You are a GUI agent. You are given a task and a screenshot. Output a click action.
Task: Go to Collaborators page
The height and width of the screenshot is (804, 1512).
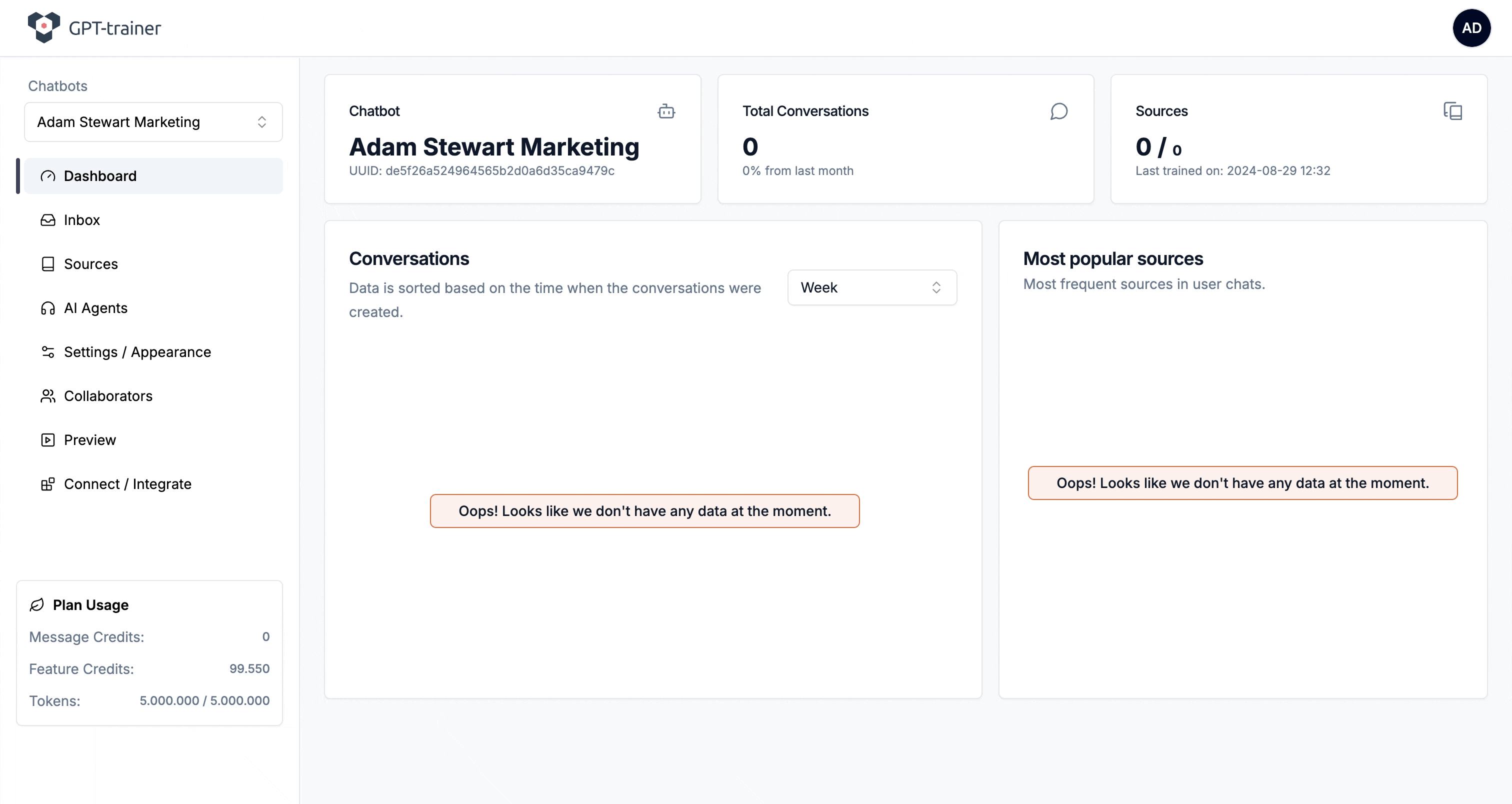(x=153, y=396)
